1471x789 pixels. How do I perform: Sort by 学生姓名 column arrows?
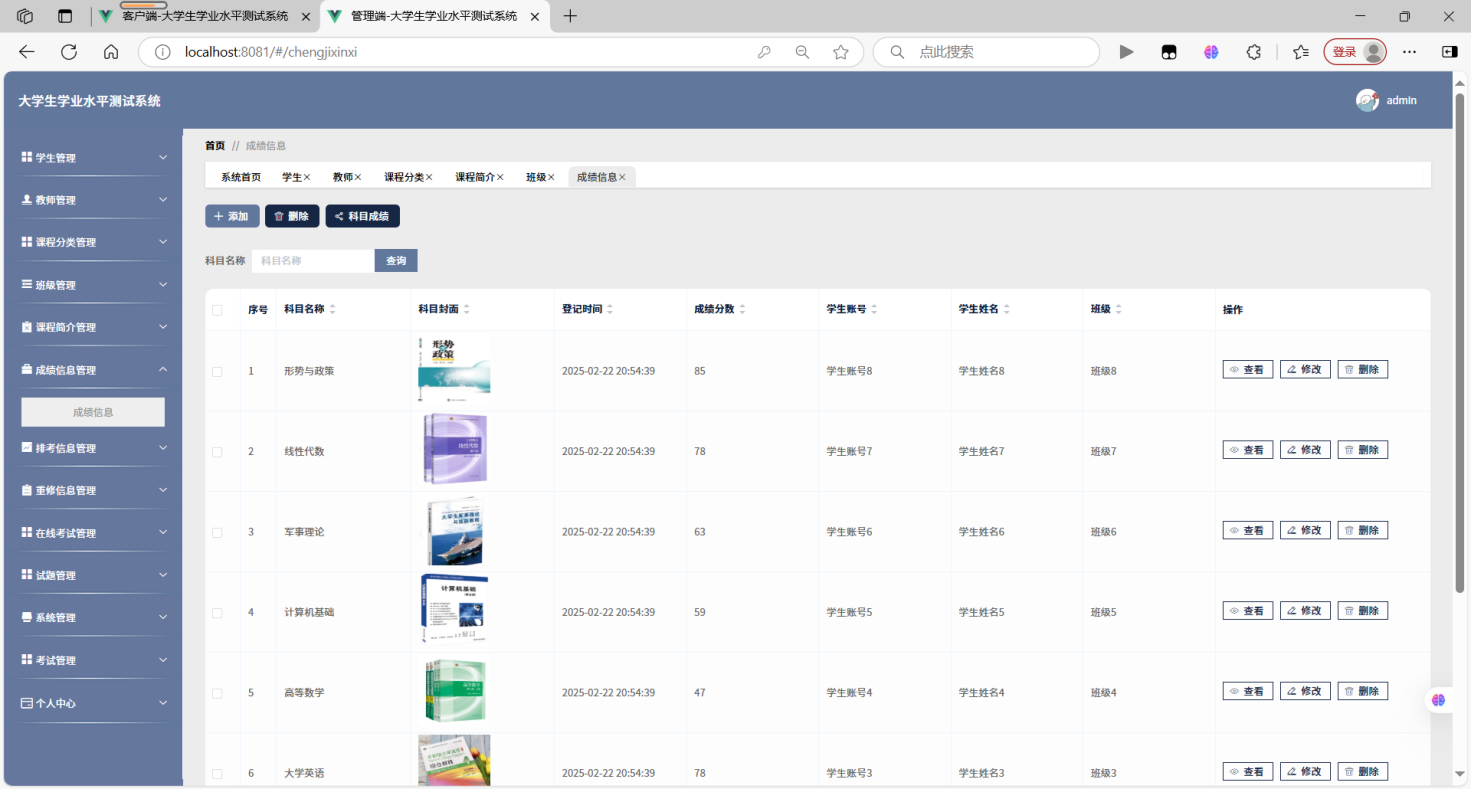tap(1006, 310)
